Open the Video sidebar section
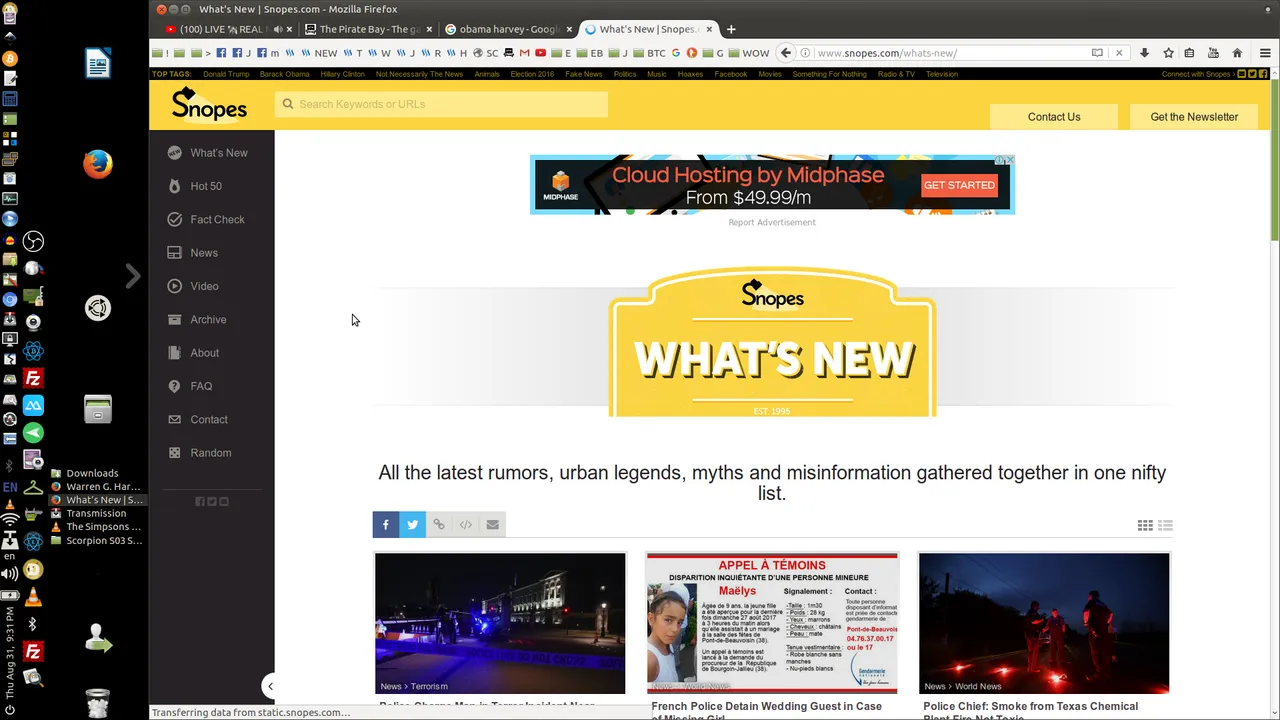1280x720 pixels. coord(193,286)
